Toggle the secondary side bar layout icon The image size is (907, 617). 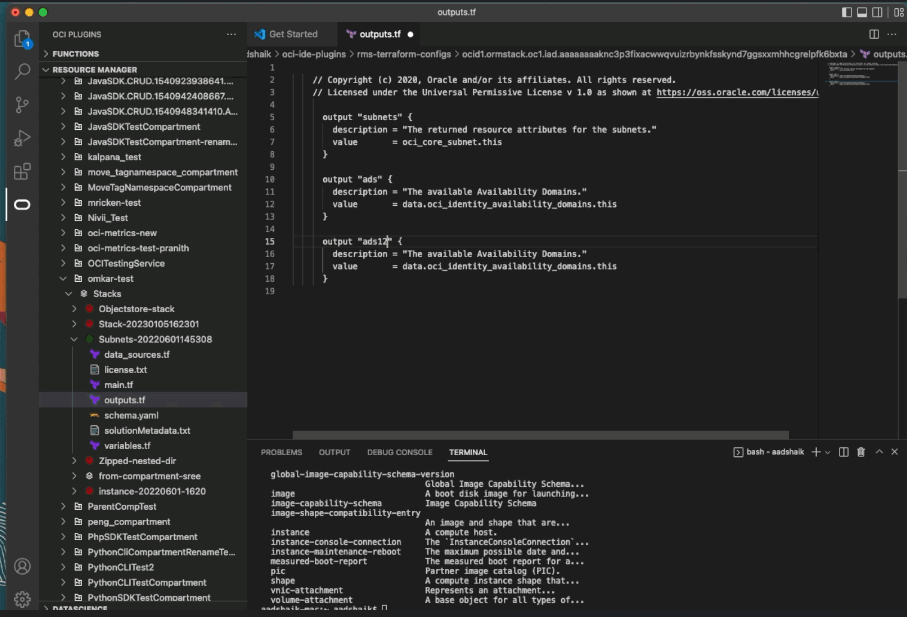coord(877,12)
